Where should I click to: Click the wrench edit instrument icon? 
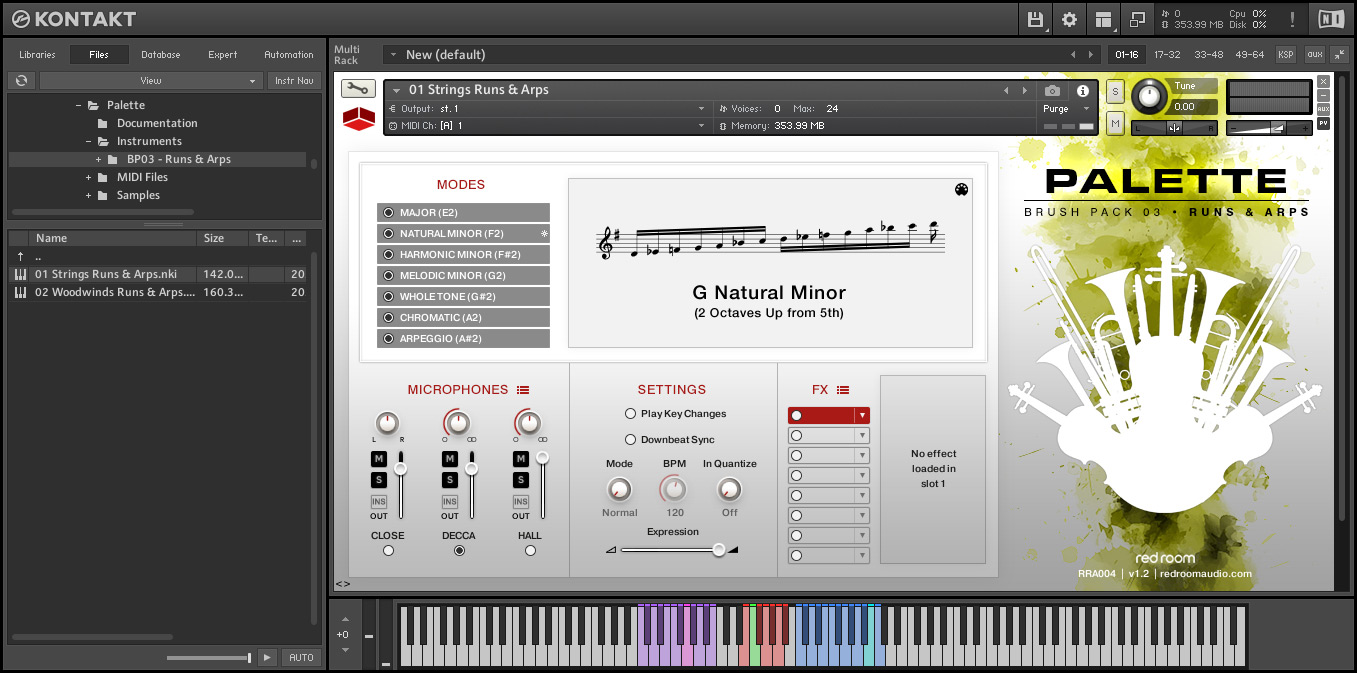click(x=358, y=89)
